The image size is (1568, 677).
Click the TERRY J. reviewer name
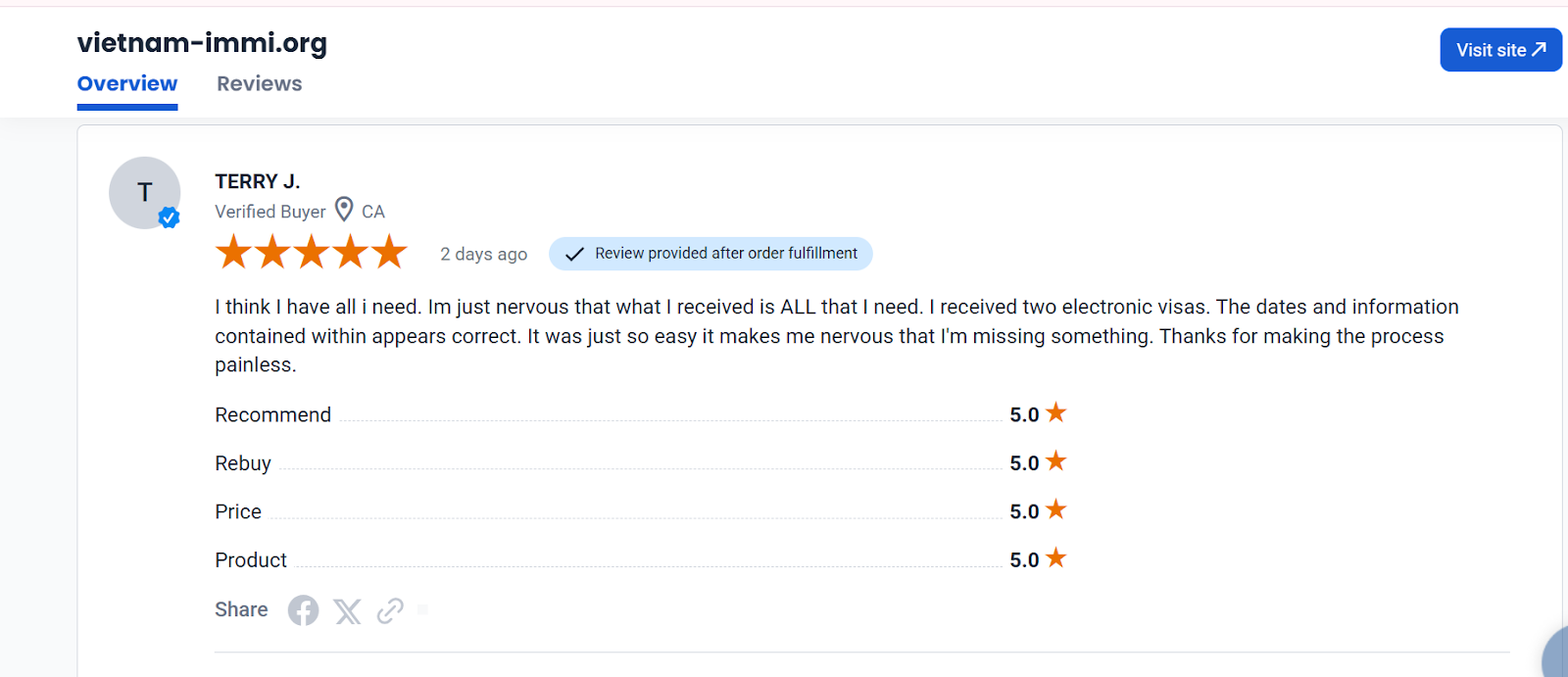[x=258, y=181]
